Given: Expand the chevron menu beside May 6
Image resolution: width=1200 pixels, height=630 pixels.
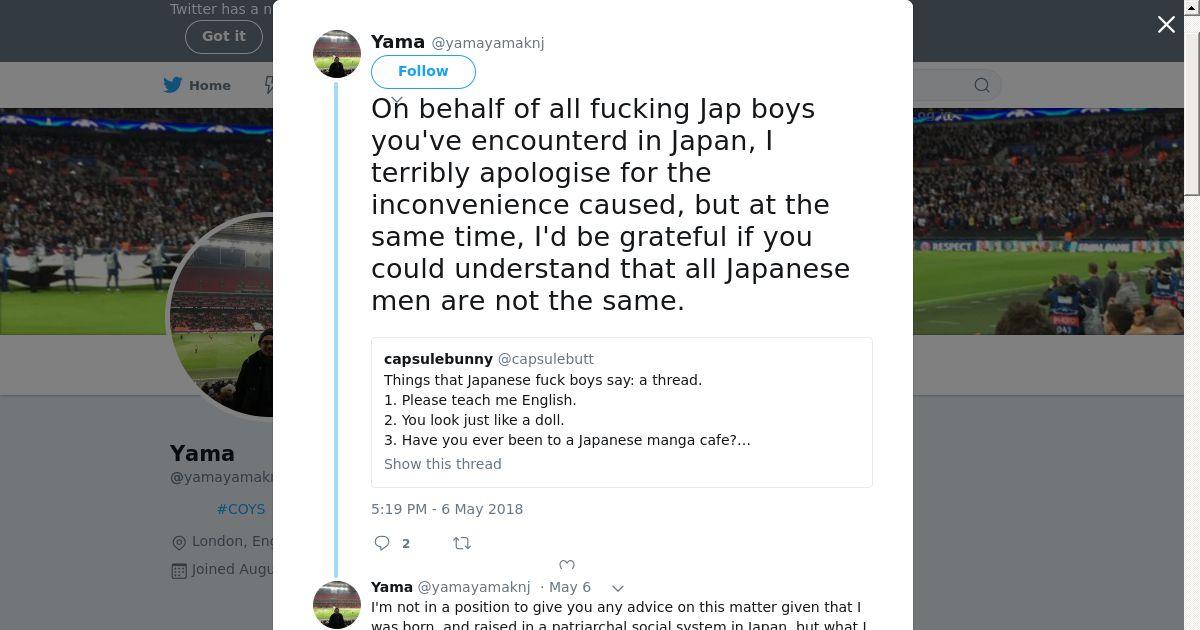Looking at the screenshot, I should click(x=618, y=588).
